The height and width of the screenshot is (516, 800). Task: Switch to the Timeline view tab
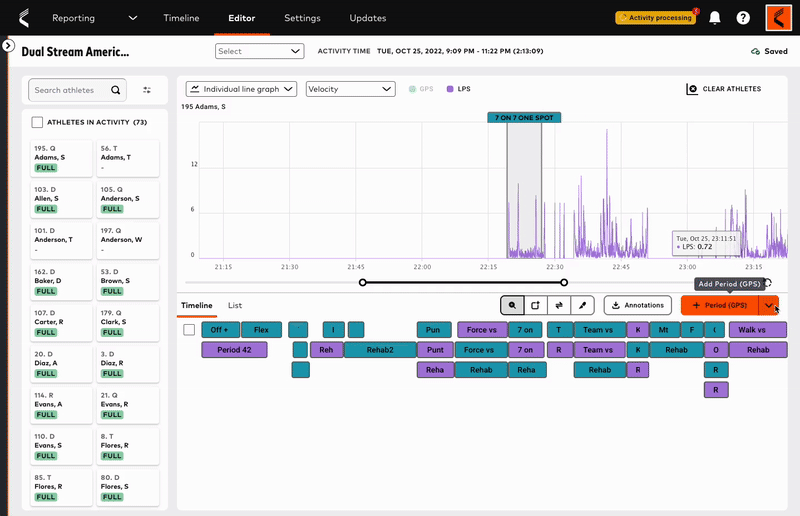(196, 305)
